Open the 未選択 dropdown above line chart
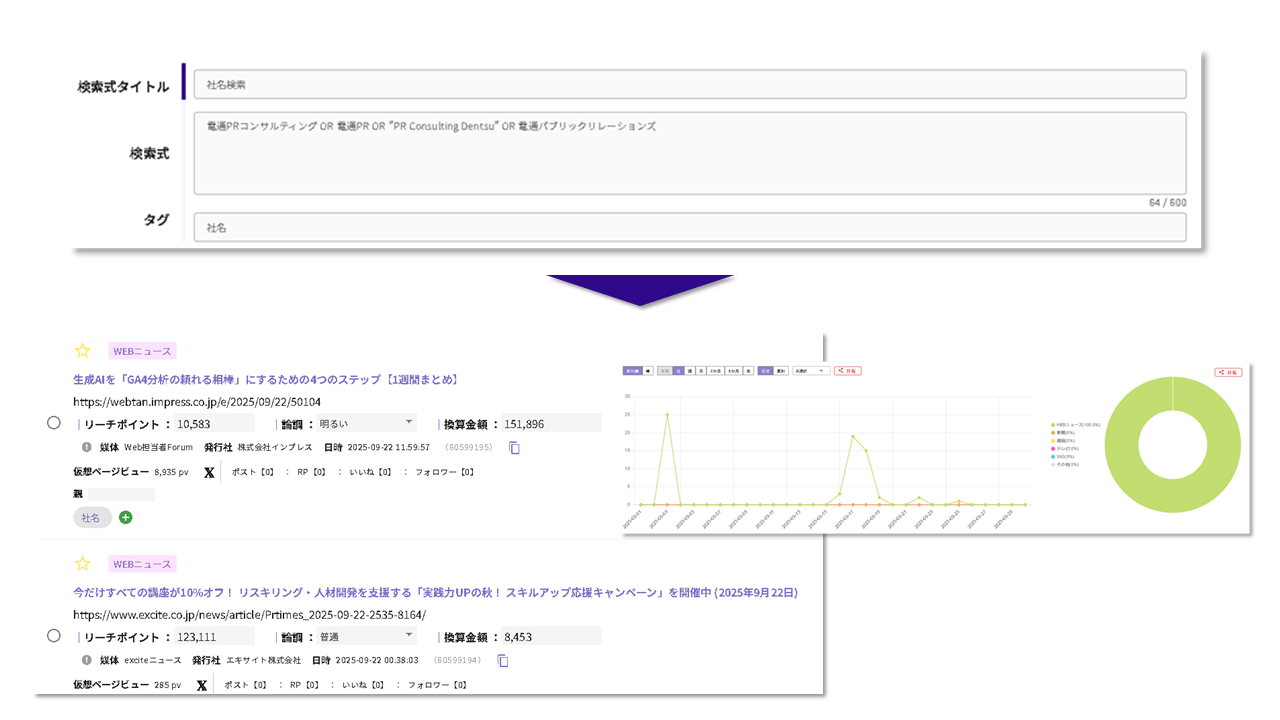The height and width of the screenshot is (720, 1280). [811, 370]
